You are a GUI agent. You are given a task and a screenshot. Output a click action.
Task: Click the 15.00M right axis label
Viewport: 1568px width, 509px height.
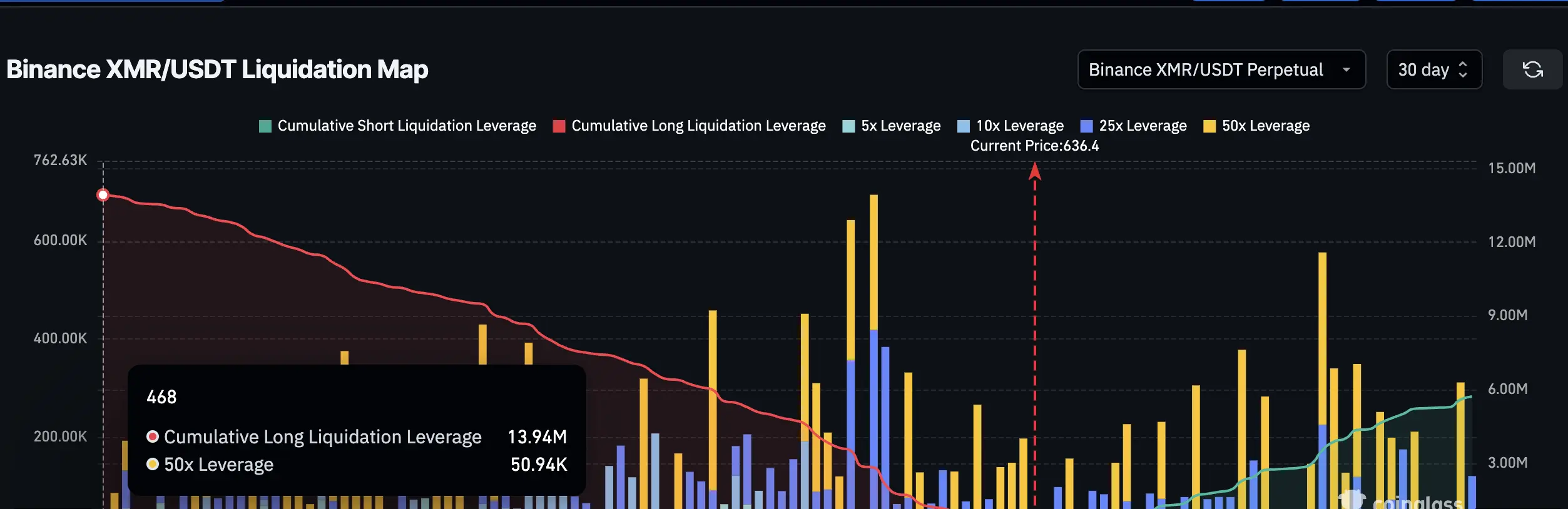coord(1512,168)
